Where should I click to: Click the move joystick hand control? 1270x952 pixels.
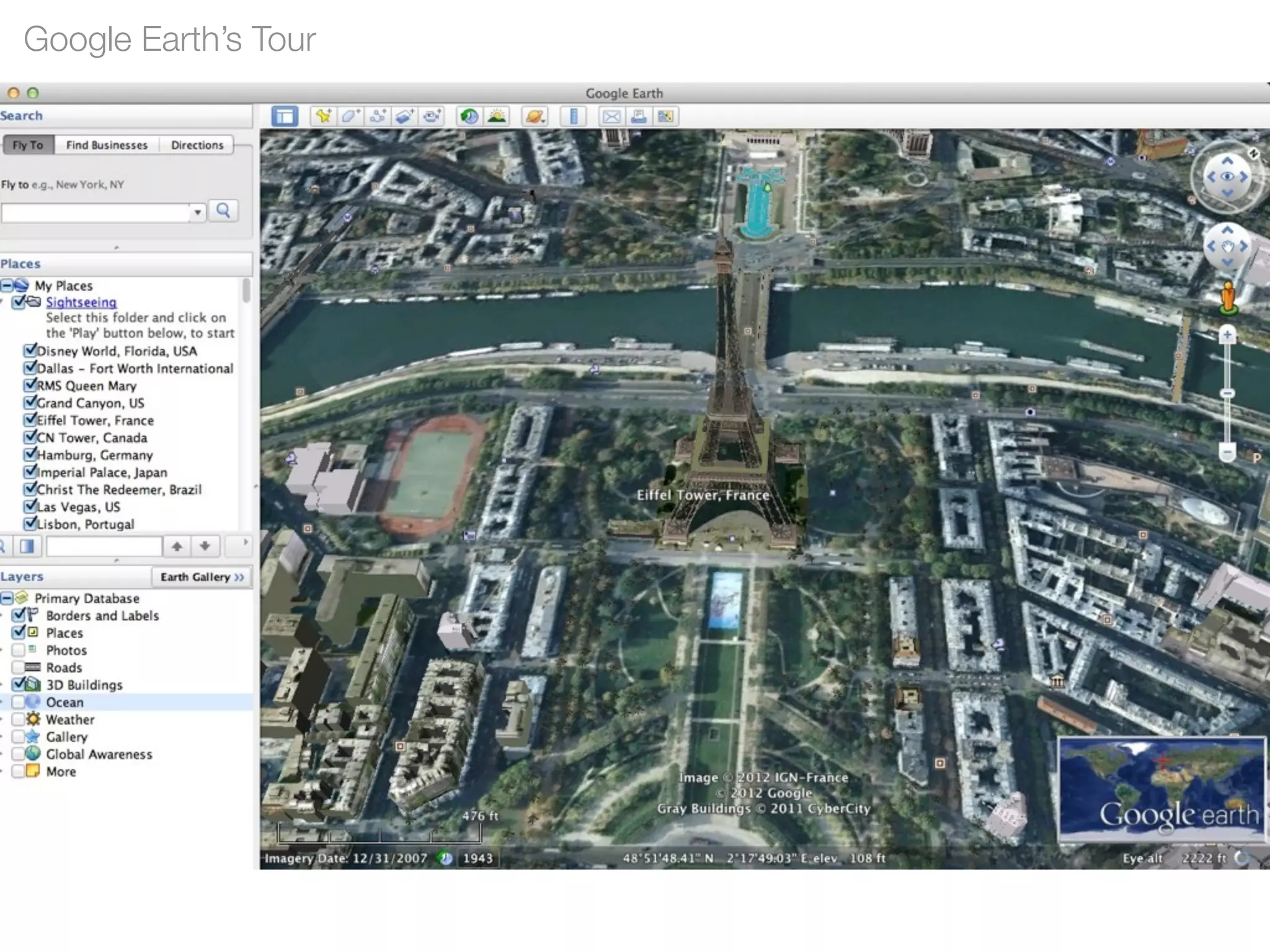click(x=1227, y=247)
